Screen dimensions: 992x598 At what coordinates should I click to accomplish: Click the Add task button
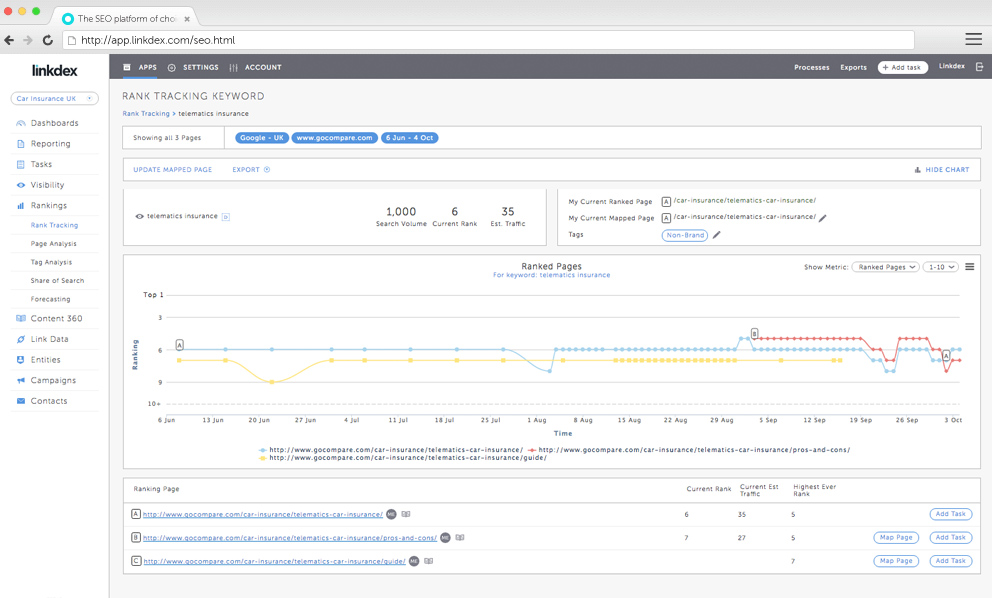point(903,67)
